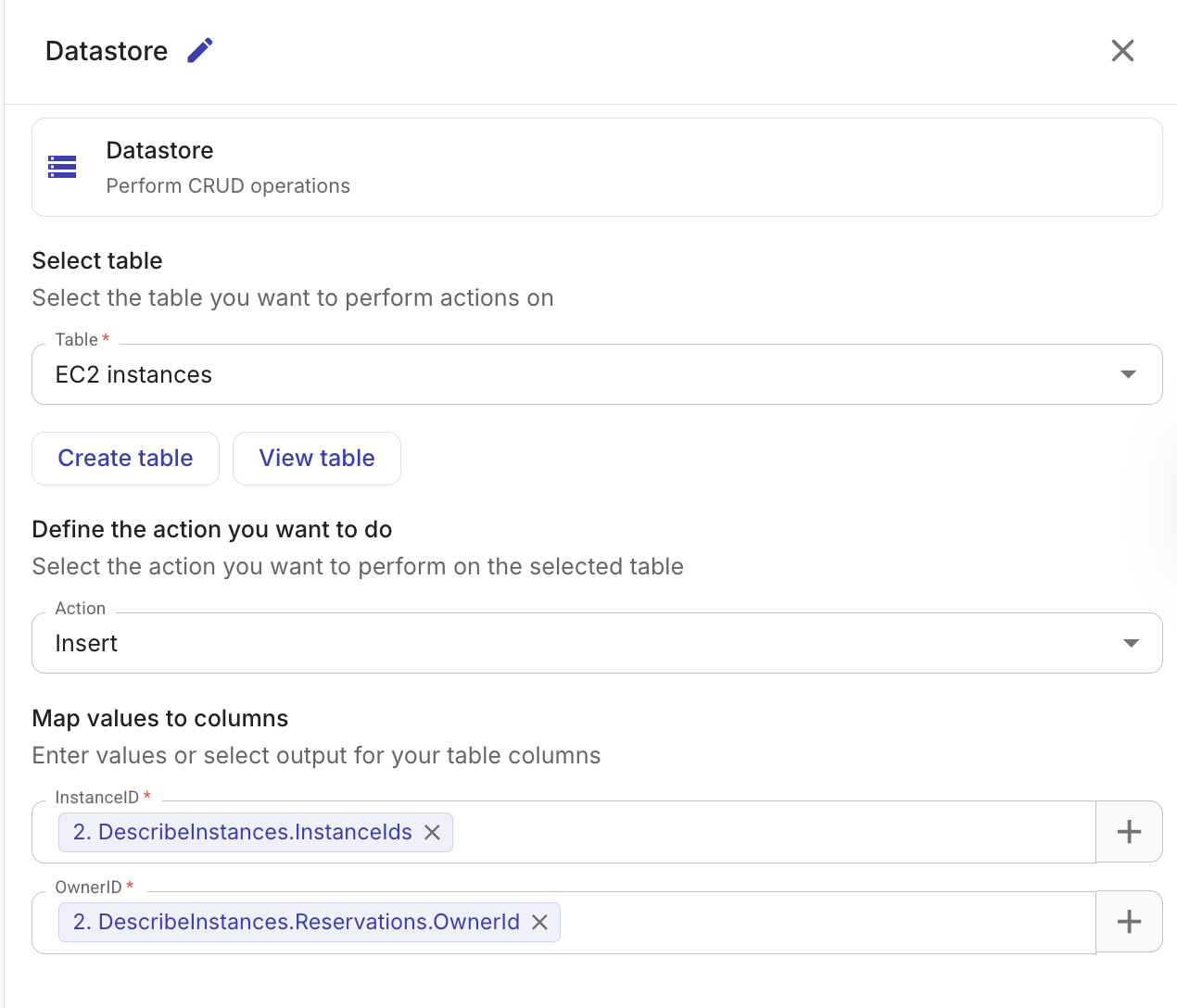This screenshot has width=1177, height=1008.
Task: Remove the DescribeInstances.InstanceIds mapping token
Action: (x=432, y=832)
